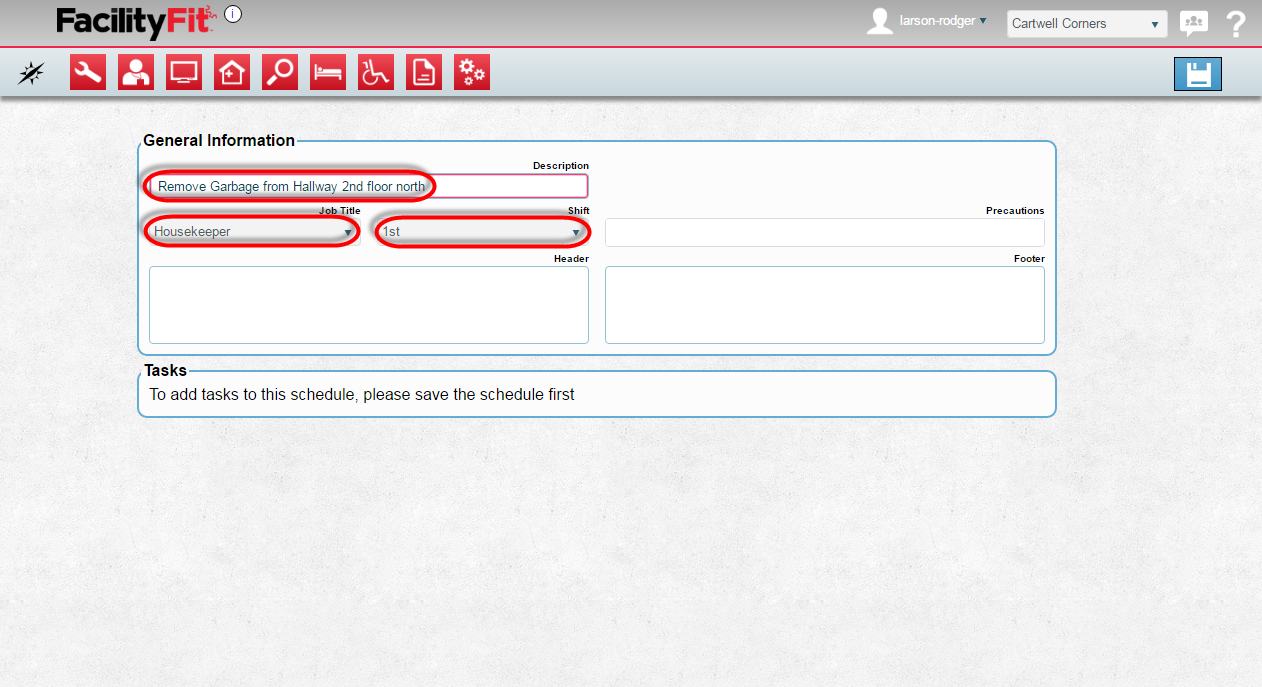Click the compass navigation icon

32,73
